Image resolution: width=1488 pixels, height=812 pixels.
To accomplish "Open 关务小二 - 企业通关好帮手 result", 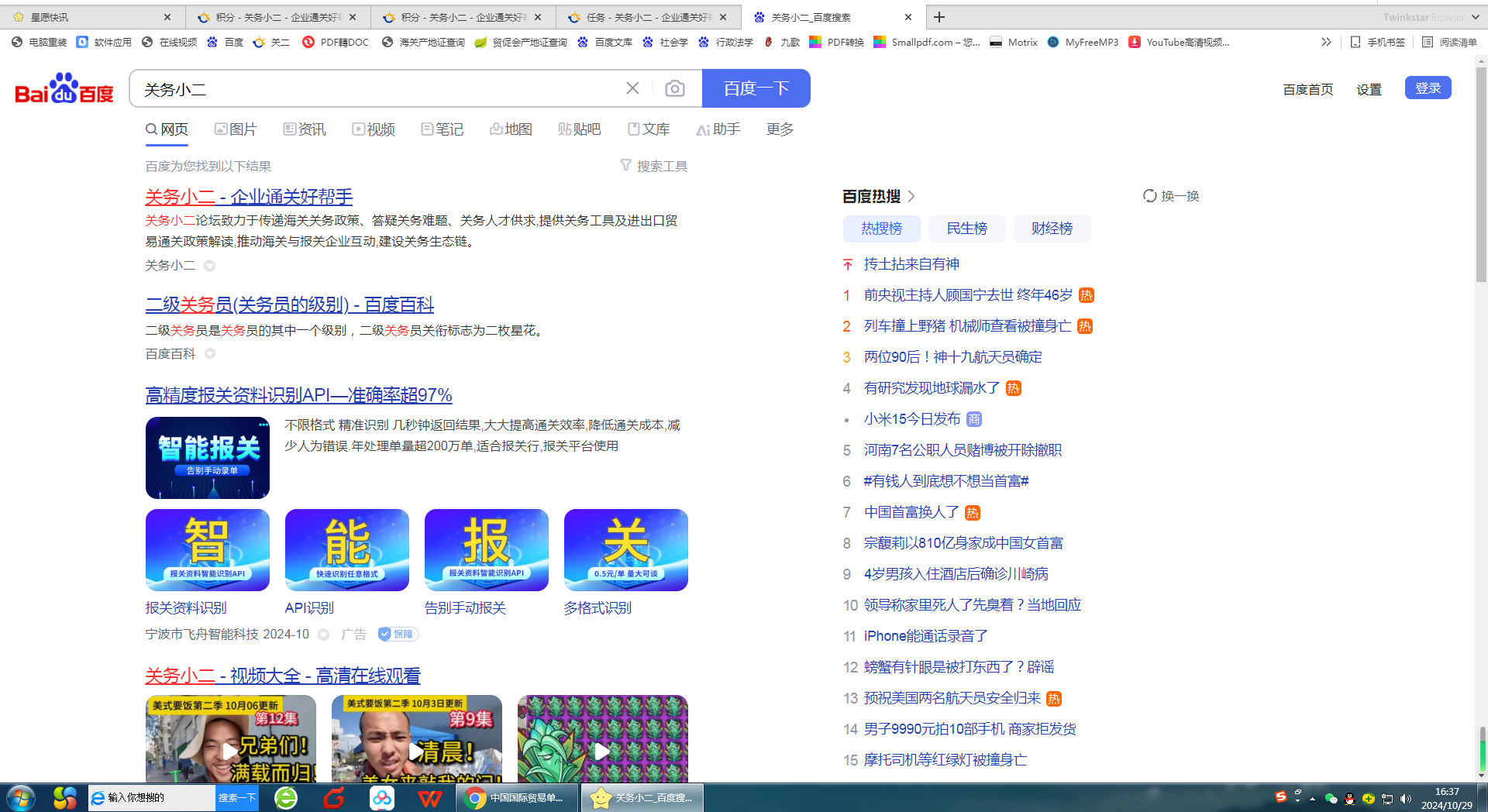I will [249, 198].
